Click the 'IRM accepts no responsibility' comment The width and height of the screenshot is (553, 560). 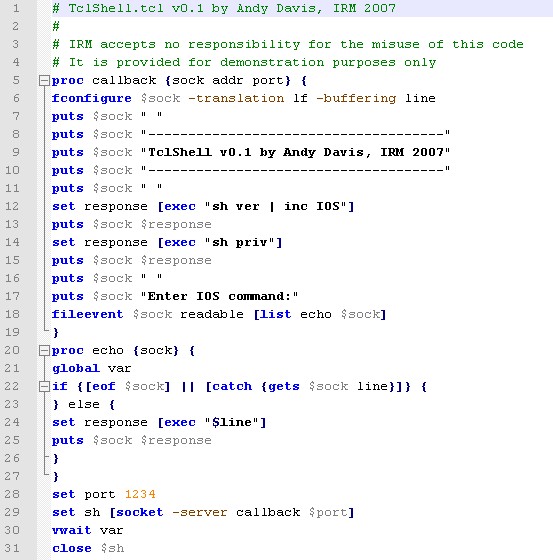[288, 44]
